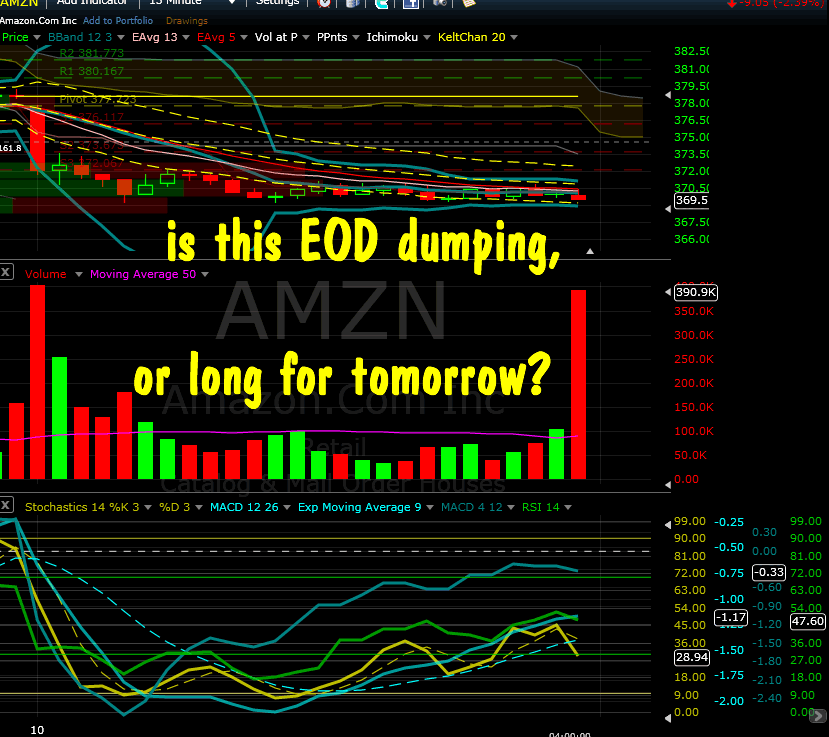829x737 pixels.
Task: Click the axis triangle marker beside 378.00 price
Action: tap(668, 95)
